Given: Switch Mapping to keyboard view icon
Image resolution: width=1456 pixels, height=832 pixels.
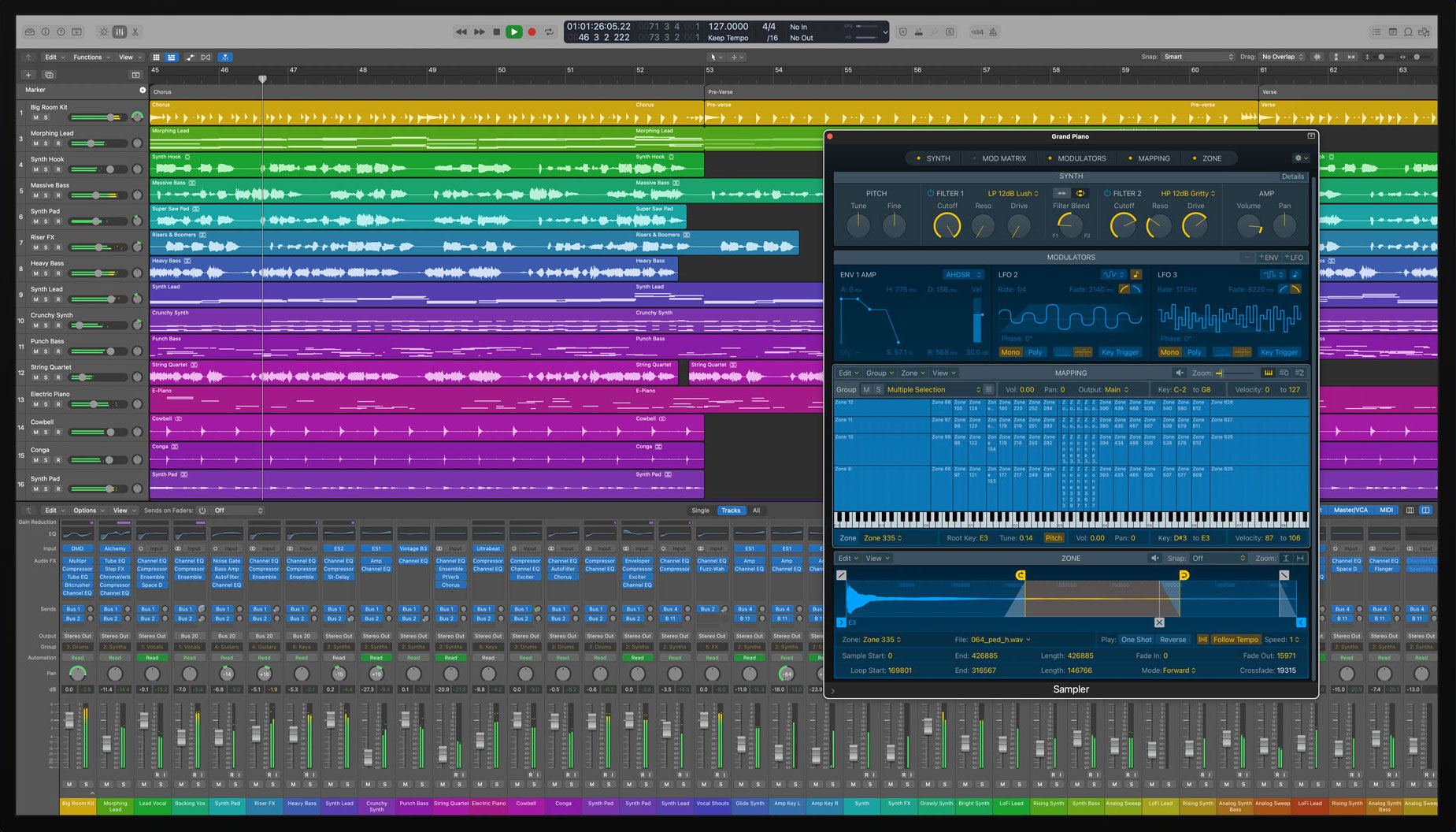Looking at the screenshot, I should [1268, 373].
